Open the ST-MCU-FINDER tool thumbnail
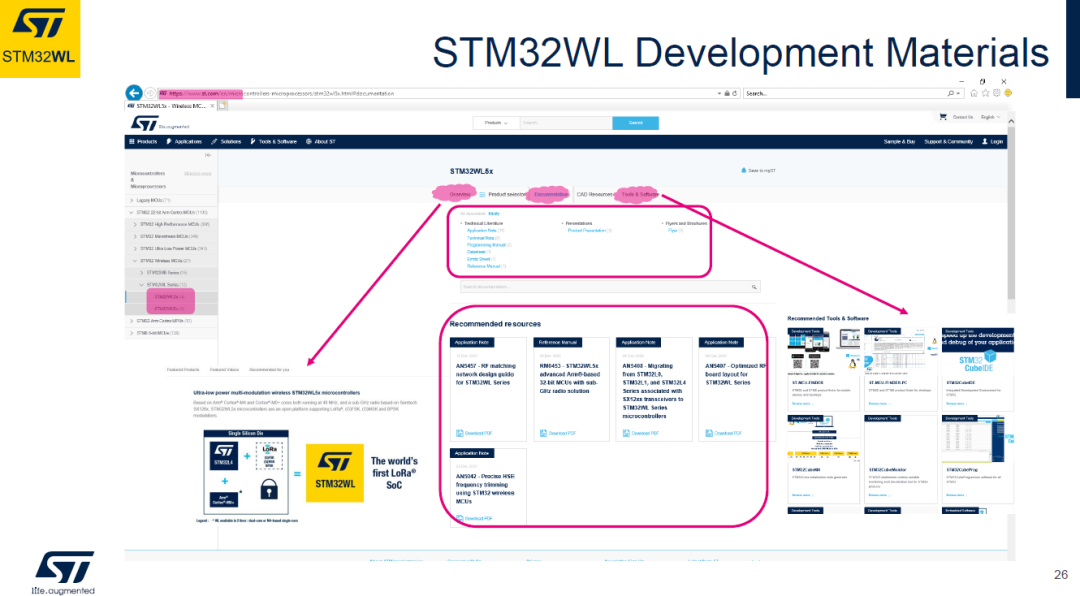This screenshot has height=596, width=1080. tap(823, 352)
